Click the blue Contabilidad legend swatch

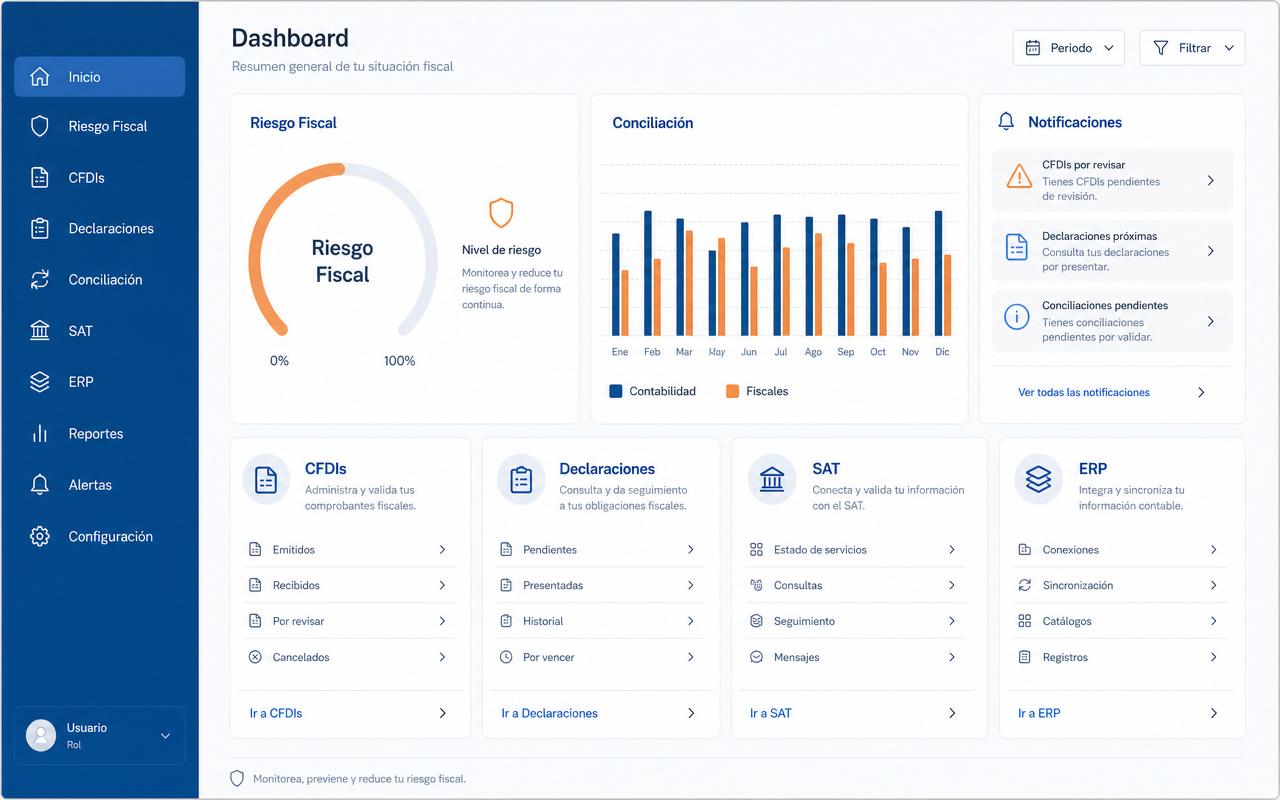(616, 391)
